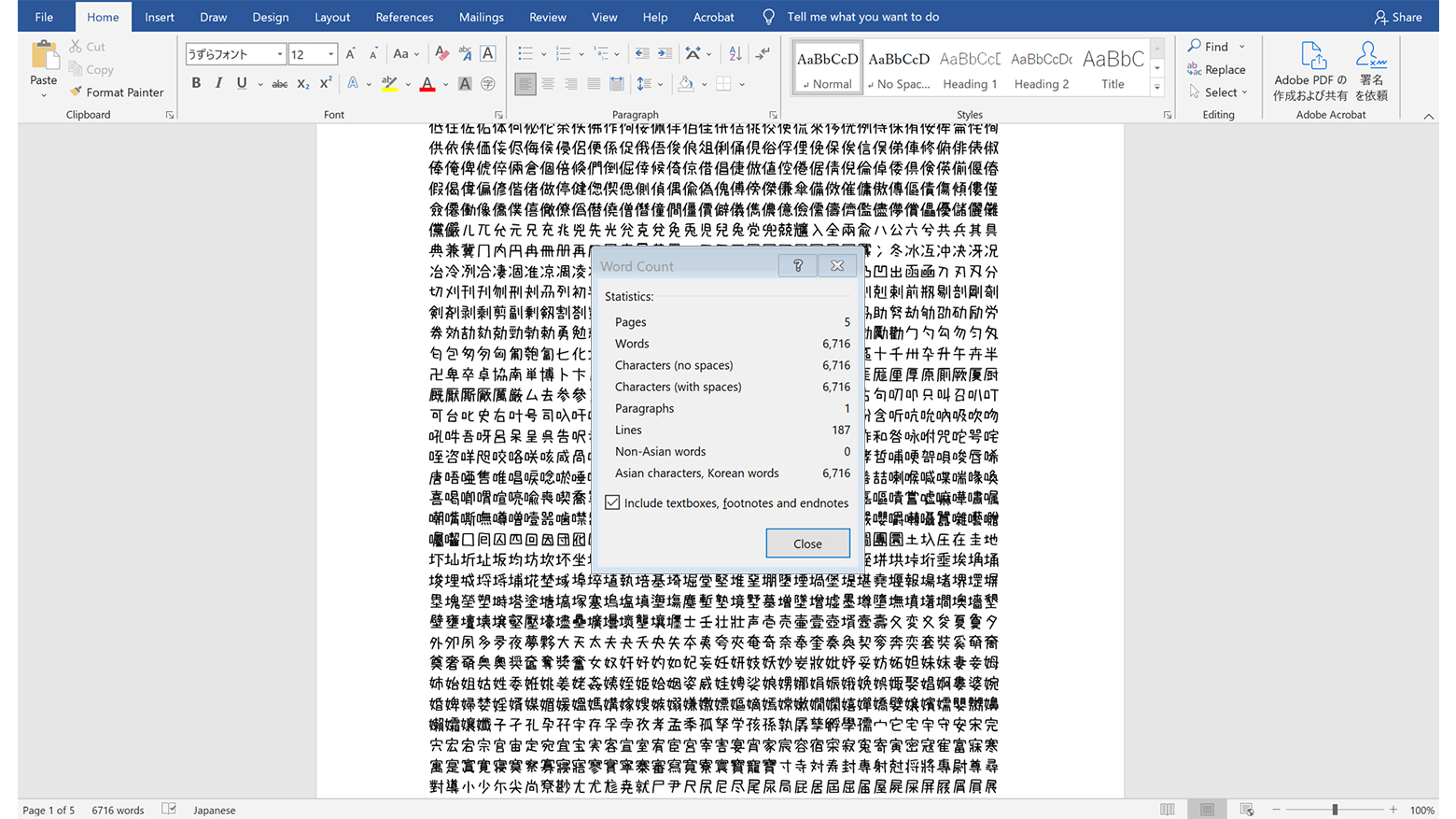Increase font size with Grow Font
This screenshot has height=819, width=1456.
350,54
